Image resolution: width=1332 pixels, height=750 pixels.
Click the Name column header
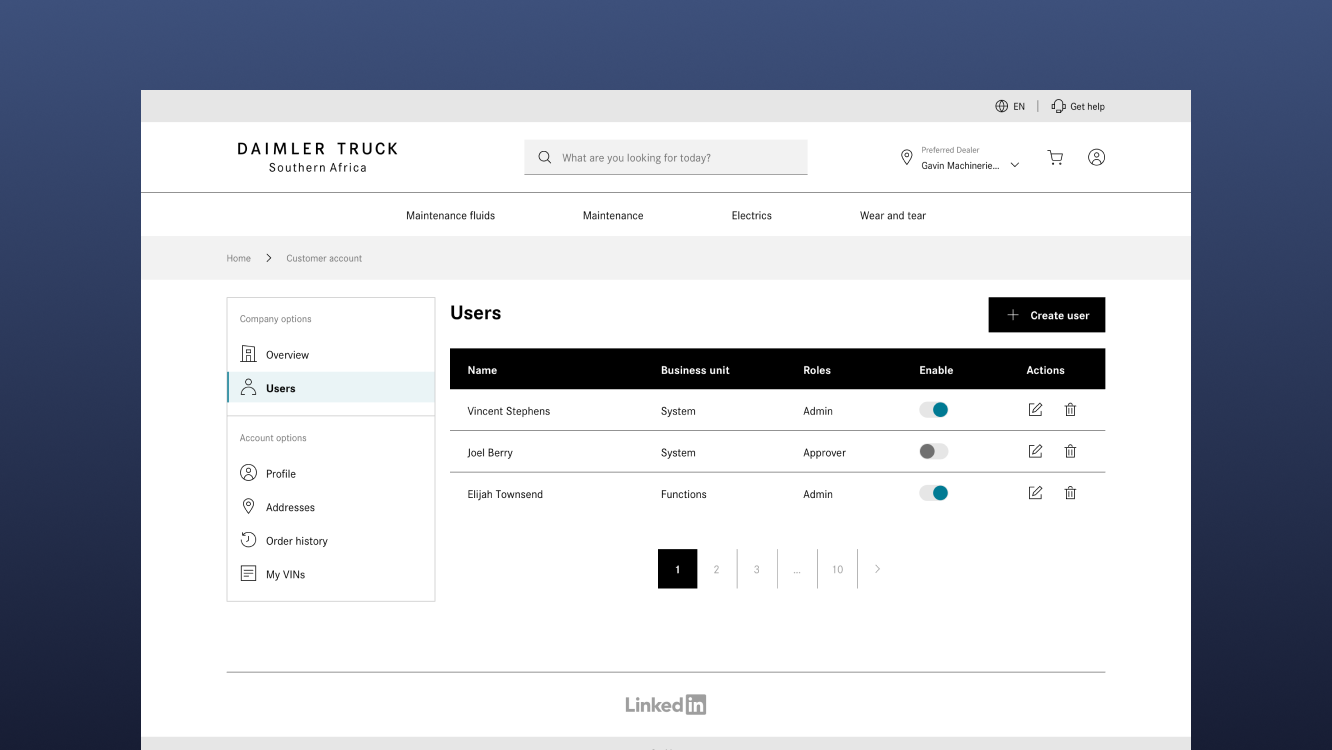482,370
